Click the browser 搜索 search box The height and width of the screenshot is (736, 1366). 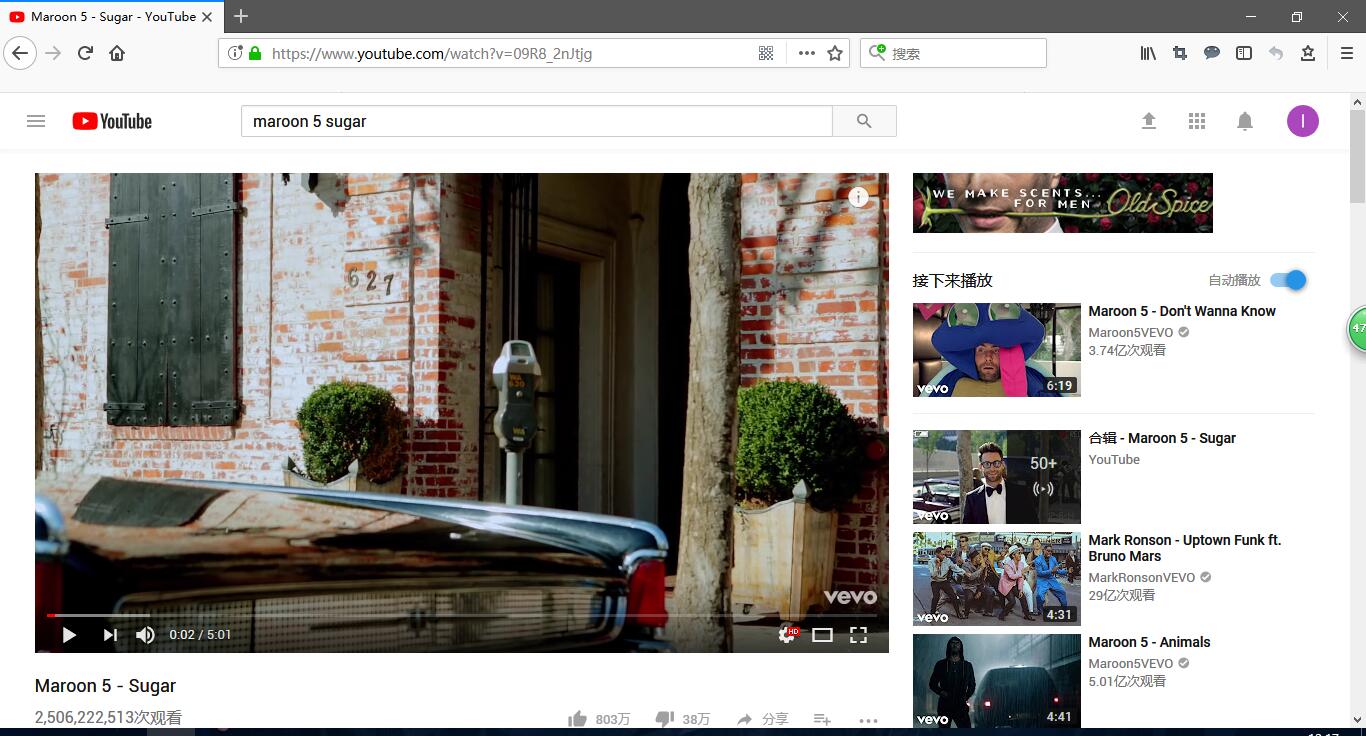coord(953,53)
